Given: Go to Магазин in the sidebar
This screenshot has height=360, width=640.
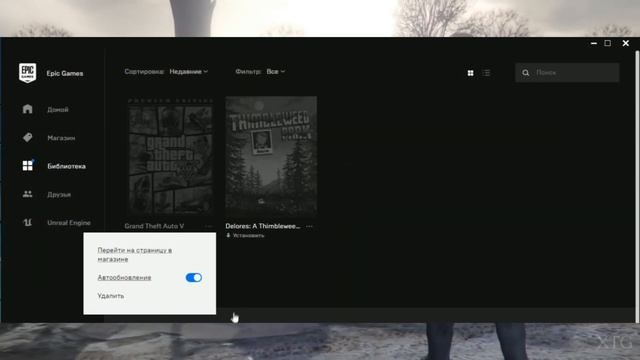Looking at the screenshot, I should click(61, 138).
